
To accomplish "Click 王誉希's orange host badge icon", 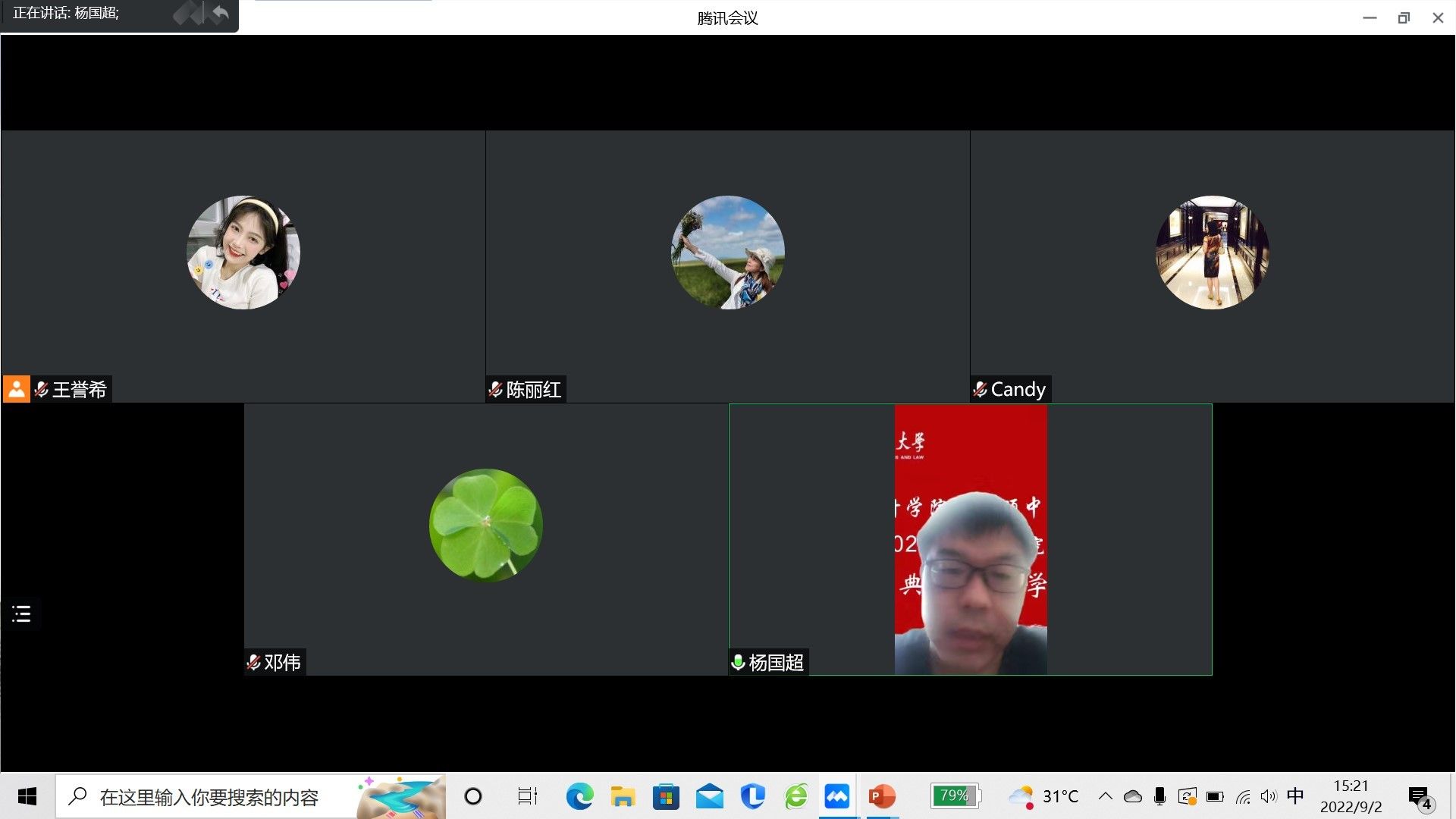I will [16, 389].
